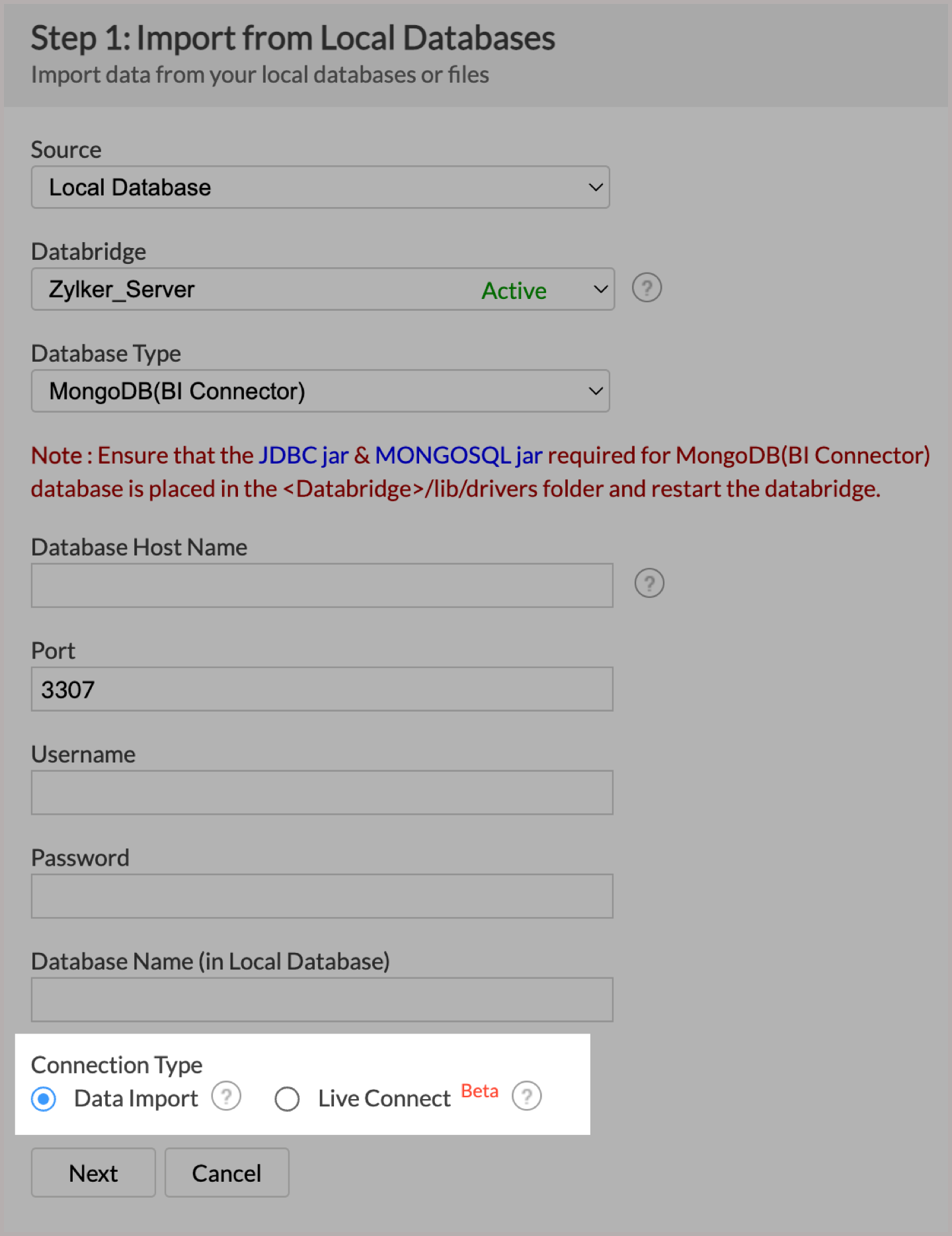Image resolution: width=952 pixels, height=1236 pixels.
Task: Open the Database Type dropdown
Action: click(x=320, y=391)
